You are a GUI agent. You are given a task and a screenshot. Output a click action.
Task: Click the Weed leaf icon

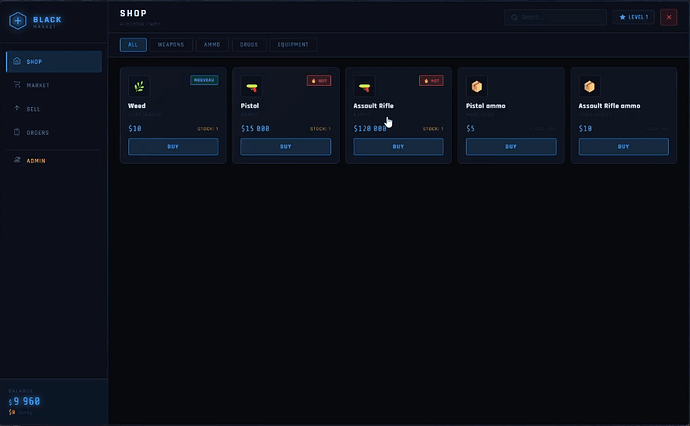click(x=139, y=86)
